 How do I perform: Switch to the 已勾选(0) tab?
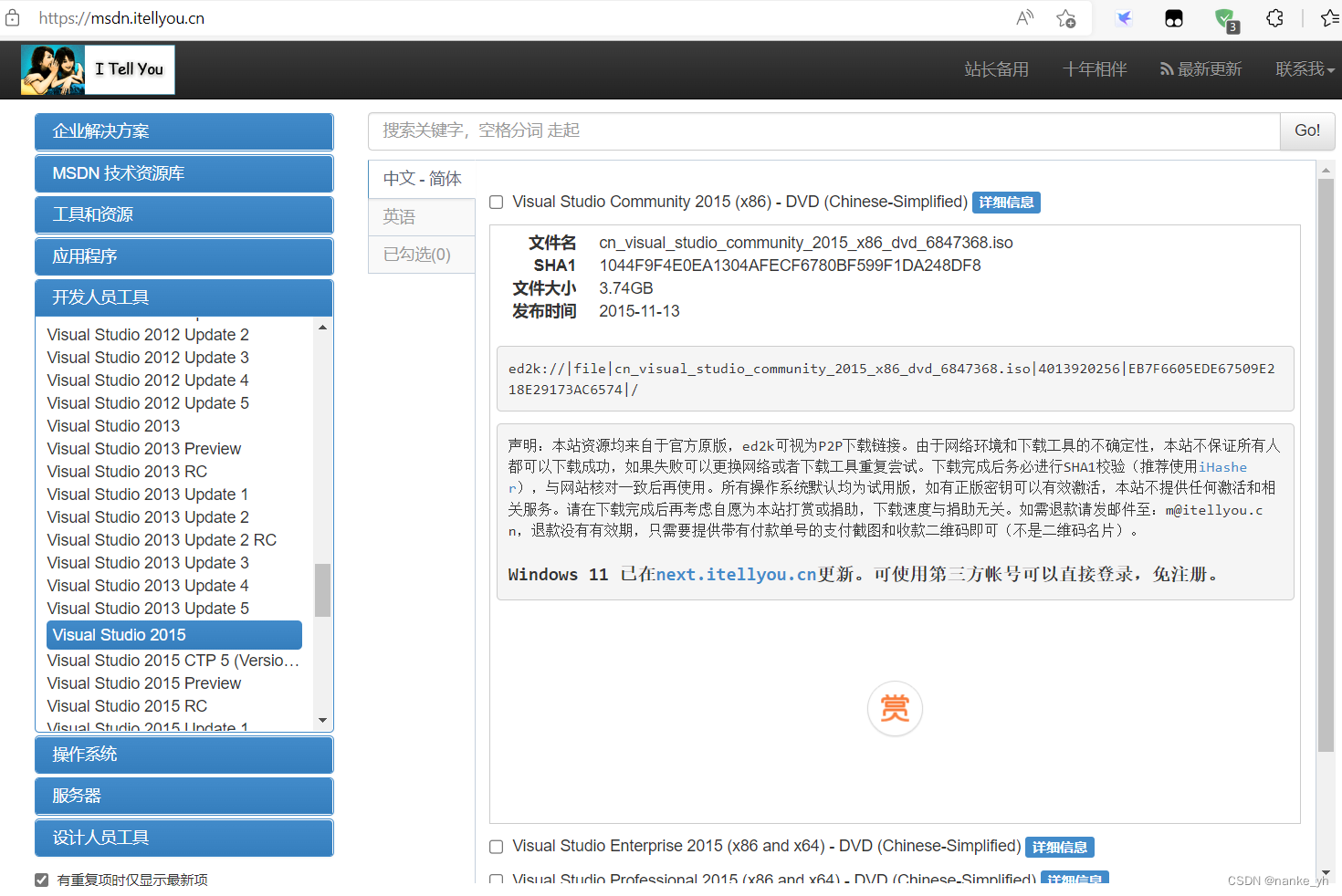tap(422, 255)
